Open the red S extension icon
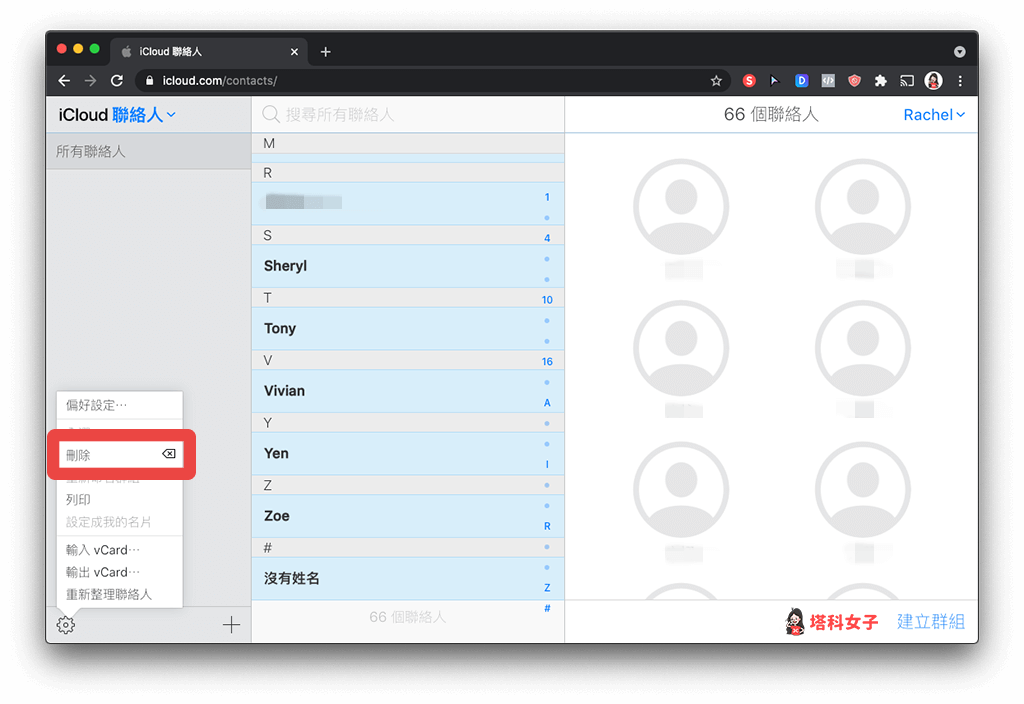Screen dimensions: 1024x704 pos(749,81)
